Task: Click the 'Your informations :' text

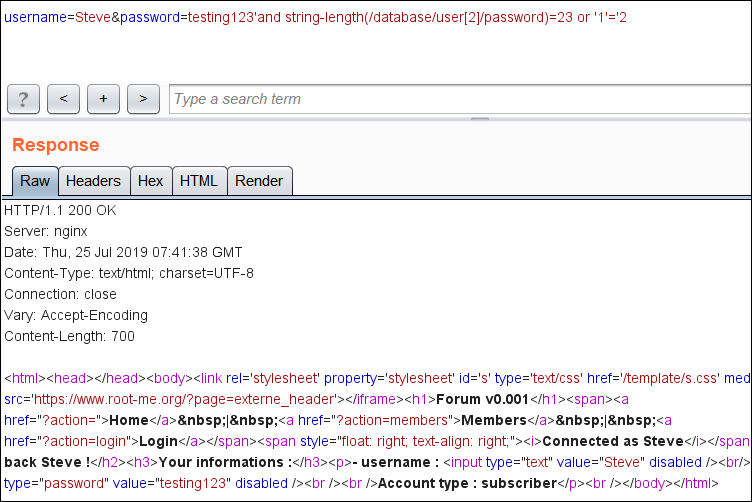Action: click(x=225, y=463)
